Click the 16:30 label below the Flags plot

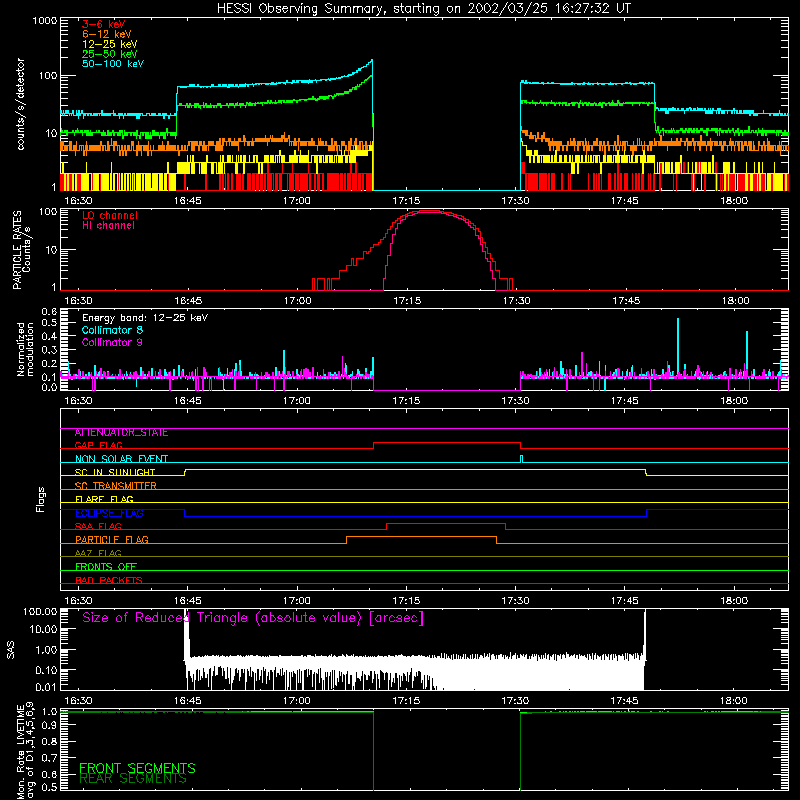(79, 601)
